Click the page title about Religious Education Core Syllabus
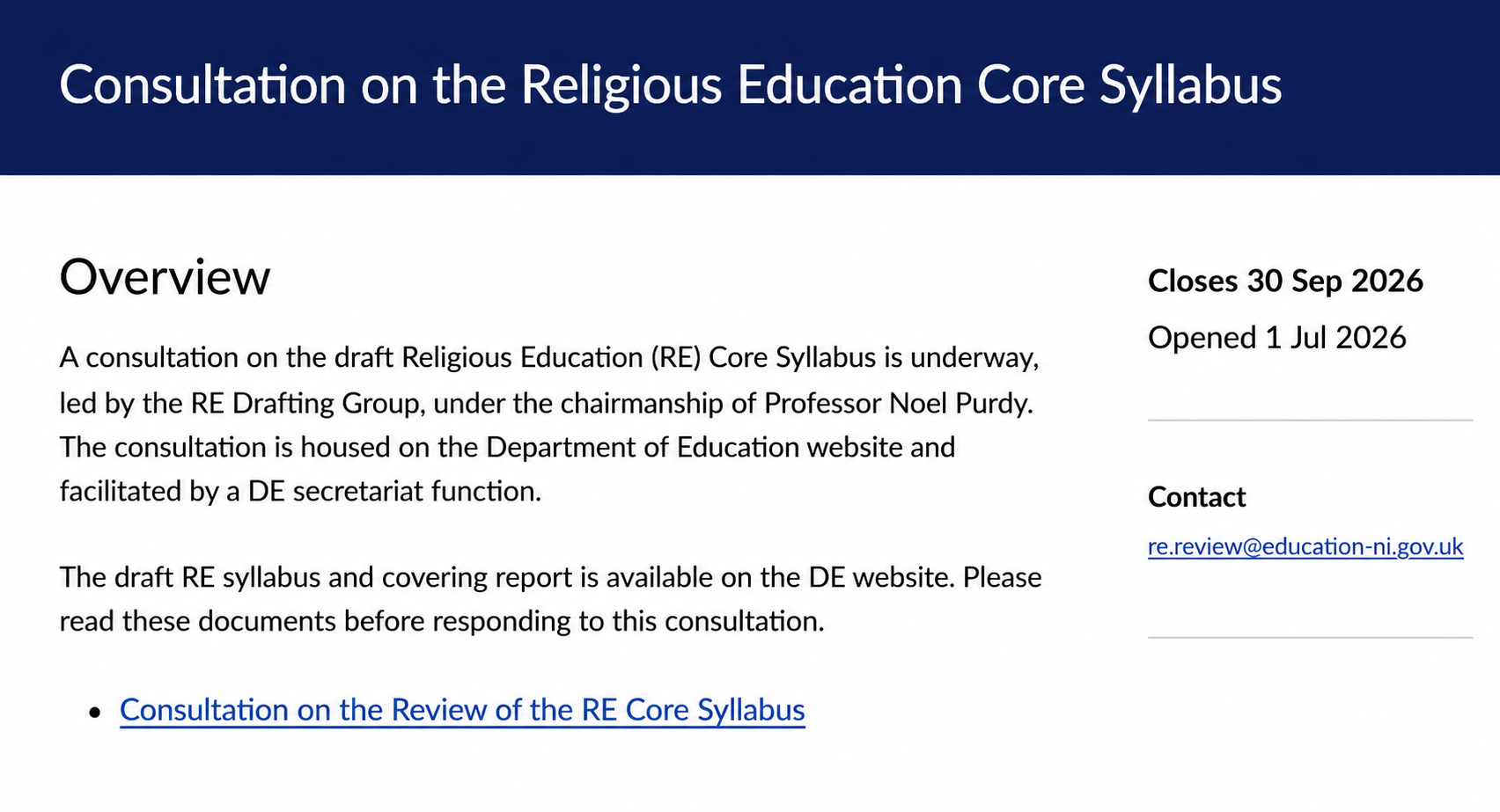 pyautogui.click(x=670, y=85)
